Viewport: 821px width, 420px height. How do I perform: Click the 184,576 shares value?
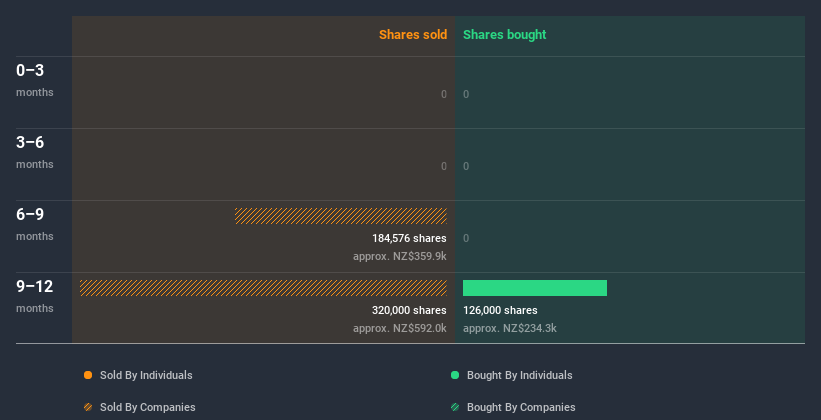pos(409,238)
